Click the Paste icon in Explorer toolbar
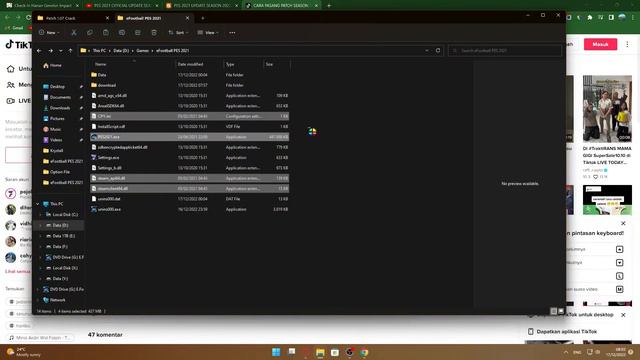Image resolution: width=640 pixels, height=360 pixels. (106, 33)
